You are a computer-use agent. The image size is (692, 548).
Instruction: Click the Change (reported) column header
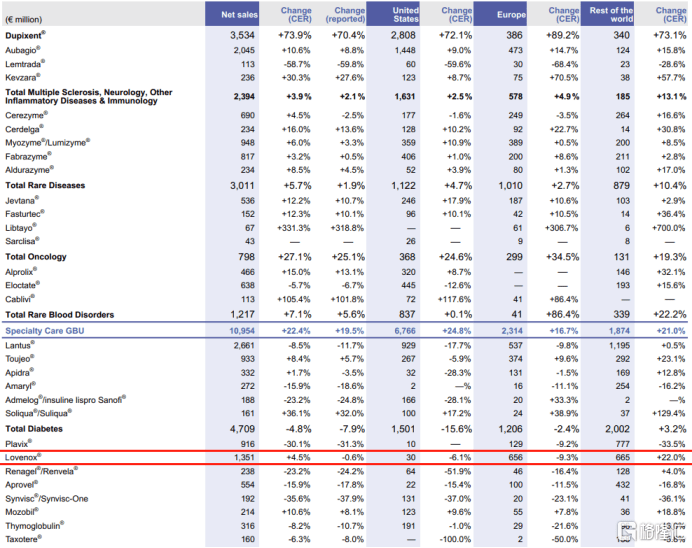[347, 13]
